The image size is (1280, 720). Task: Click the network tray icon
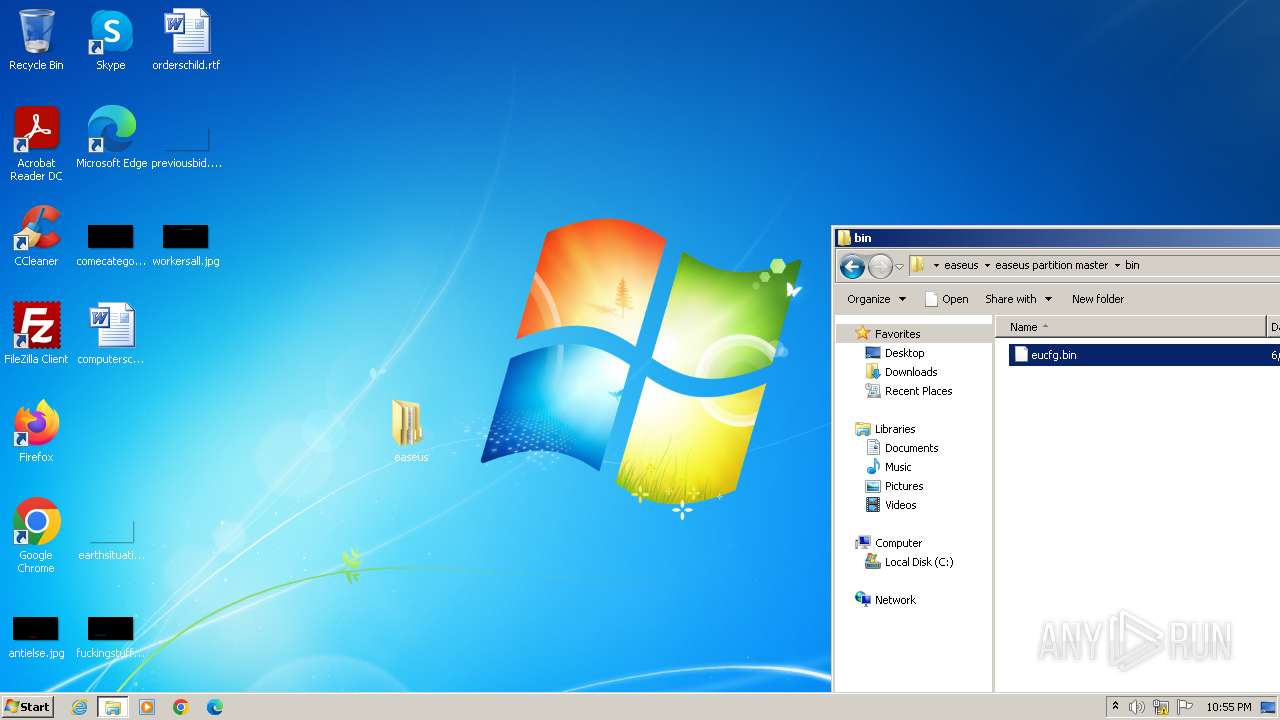coord(1161,707)
